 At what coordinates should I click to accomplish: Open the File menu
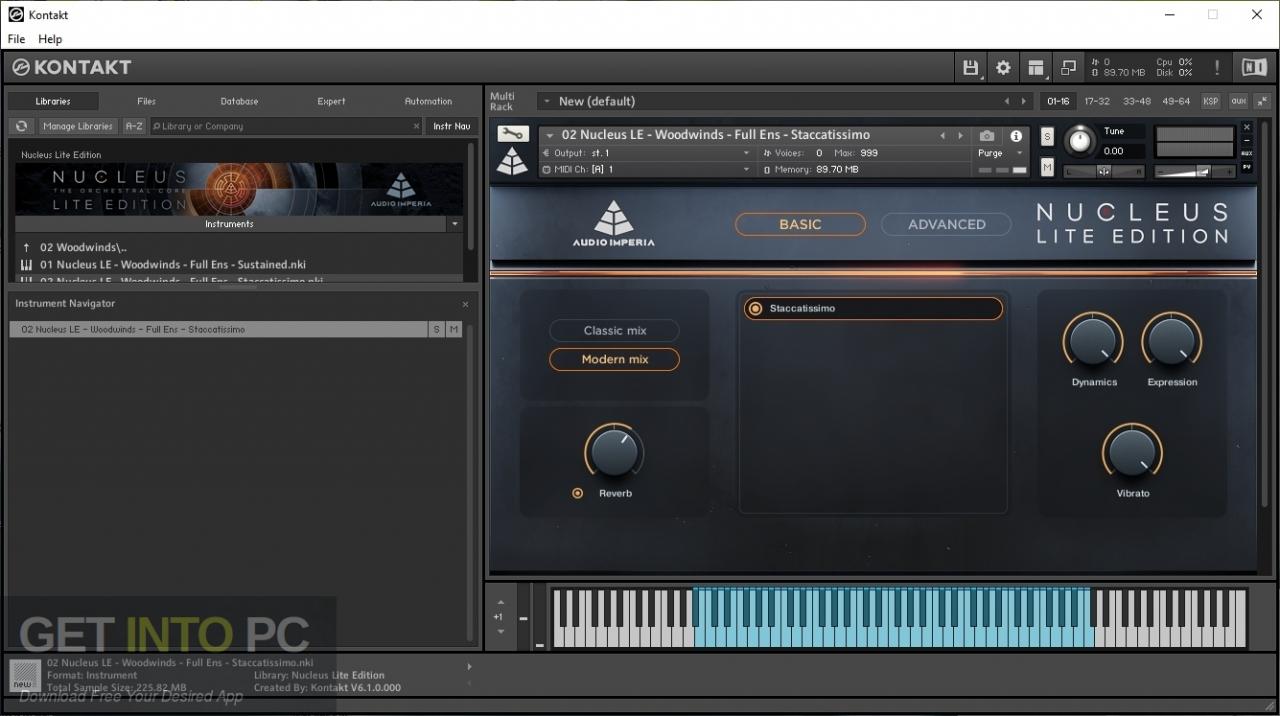[17, 39]
